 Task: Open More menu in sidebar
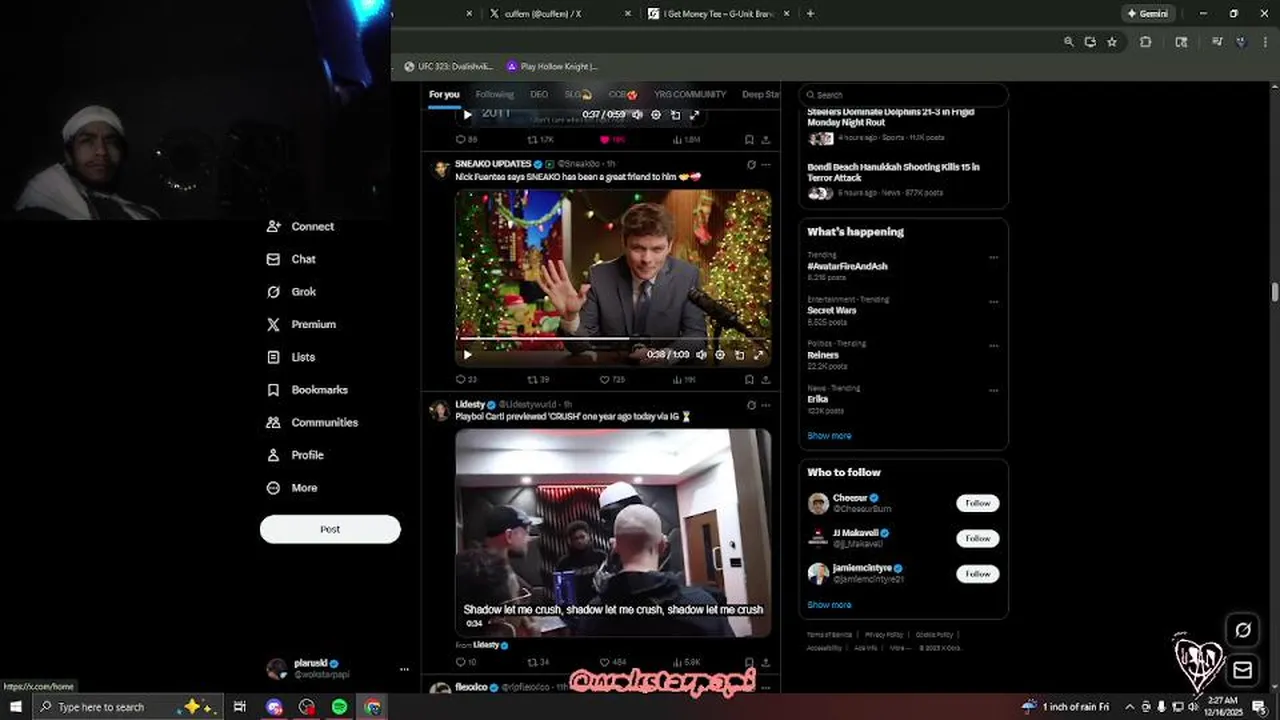pyautogui.click(x=291, y=488)
